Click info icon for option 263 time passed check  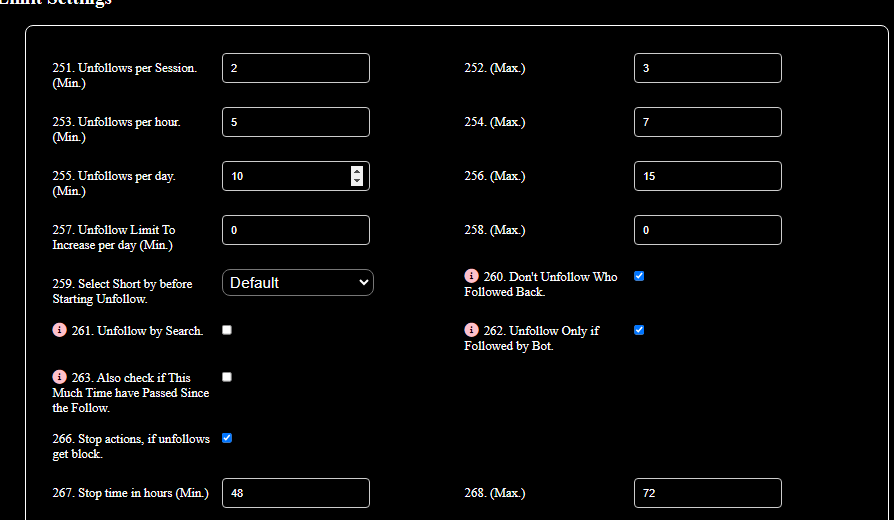[59, 377]
